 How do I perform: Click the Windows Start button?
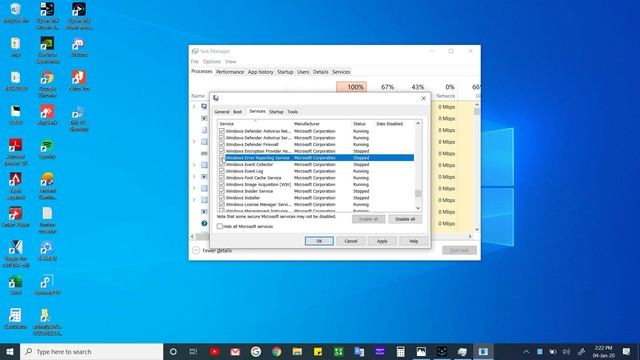[x=10, y=351]
